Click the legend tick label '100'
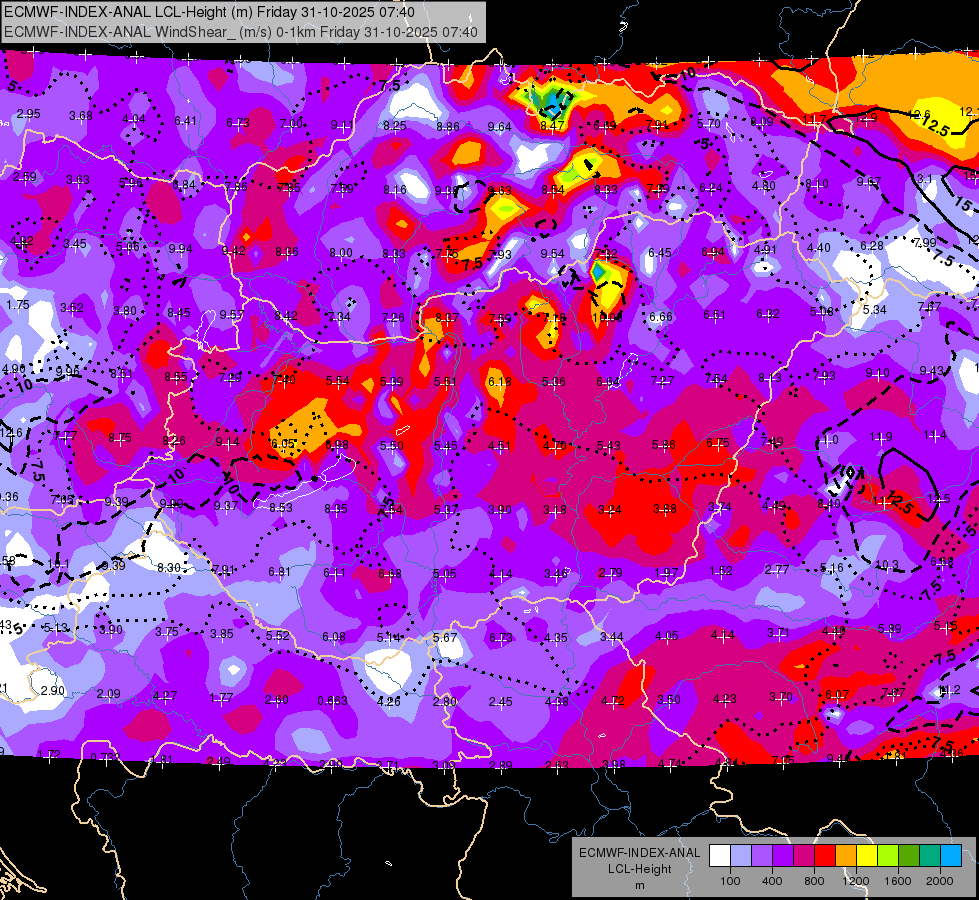This screenshot has height=900, width=979. coord(730,881)
